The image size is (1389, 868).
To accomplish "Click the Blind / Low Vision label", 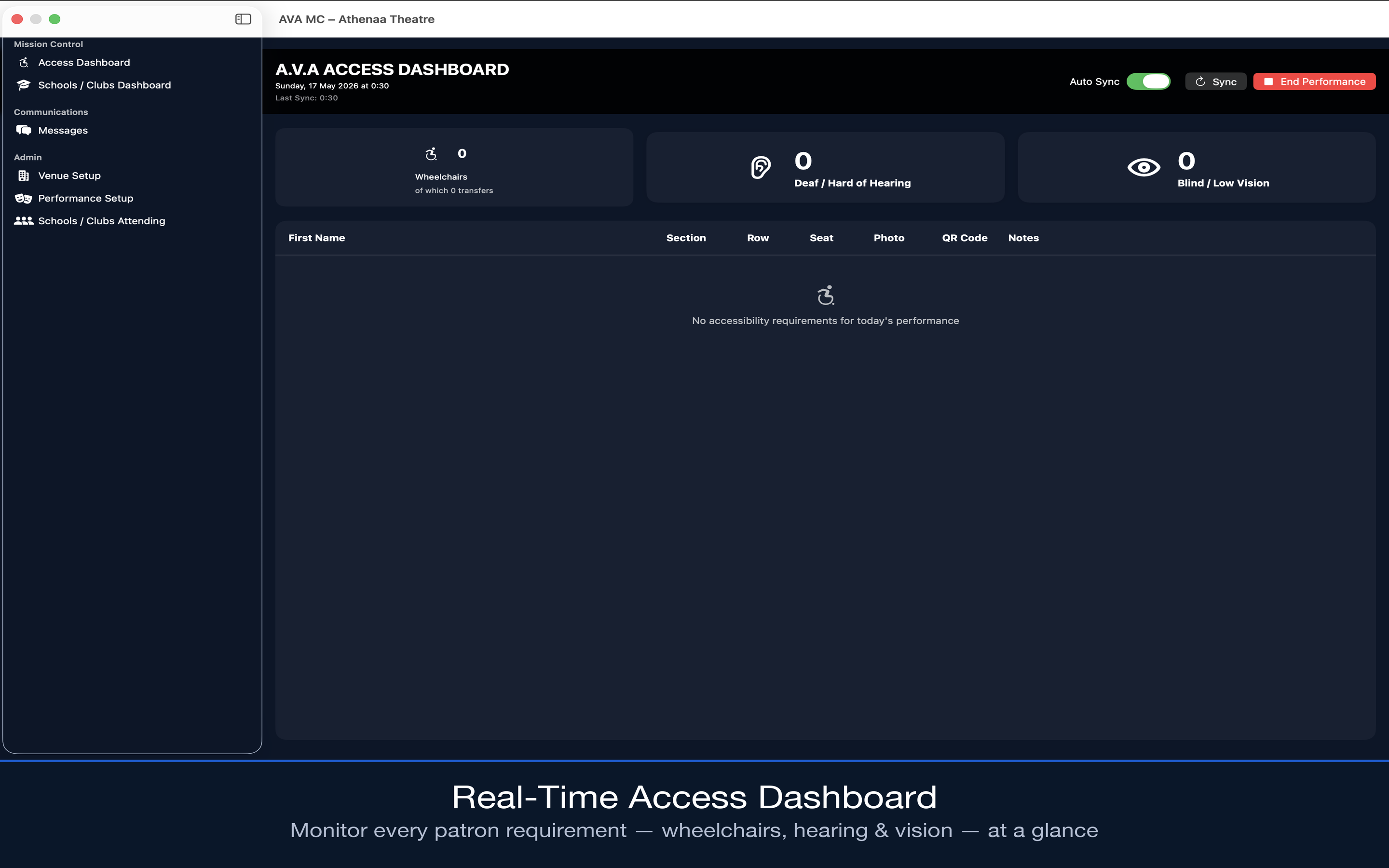I will (x=1223, y=183).
